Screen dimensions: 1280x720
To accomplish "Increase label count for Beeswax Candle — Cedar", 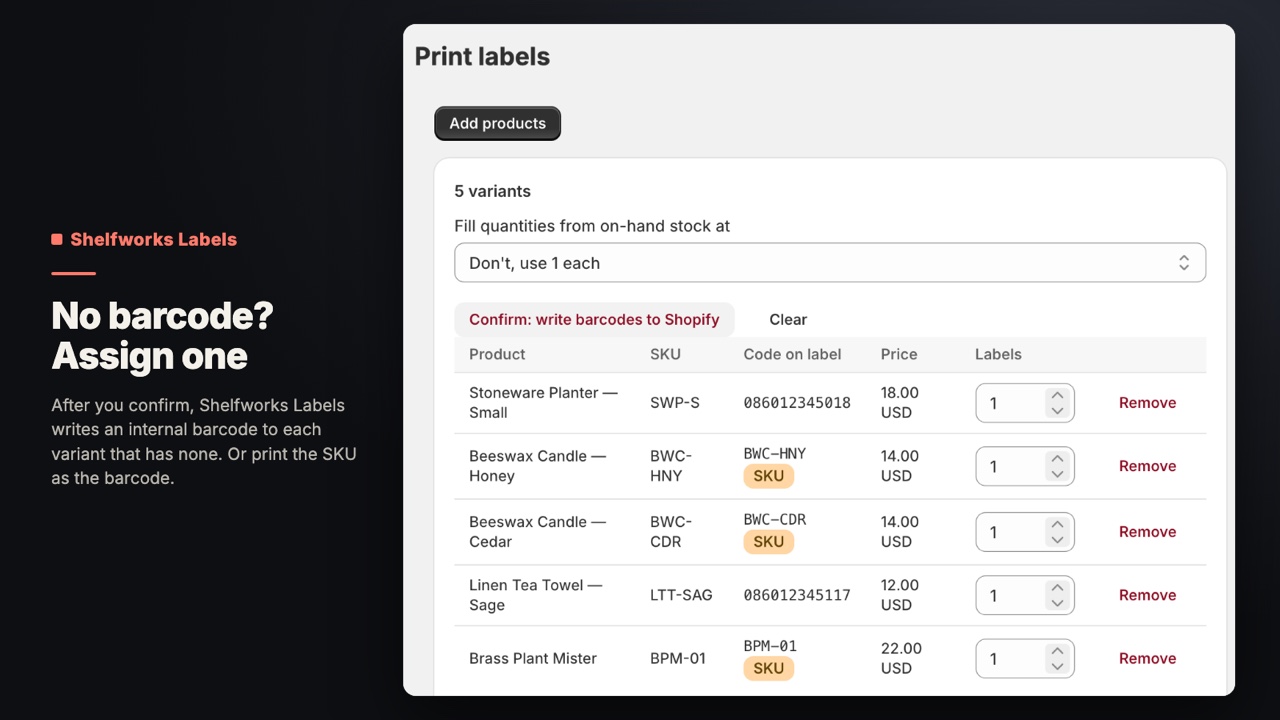I will point(1057,525).
